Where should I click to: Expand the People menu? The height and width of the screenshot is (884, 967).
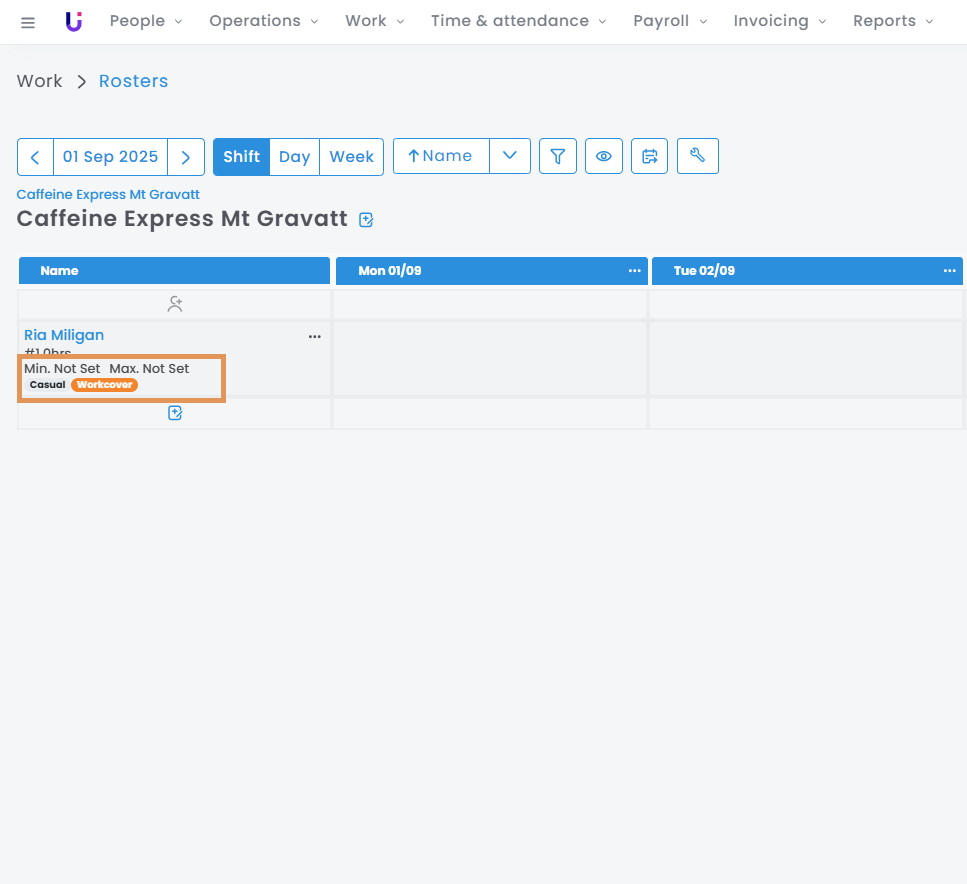146,21
